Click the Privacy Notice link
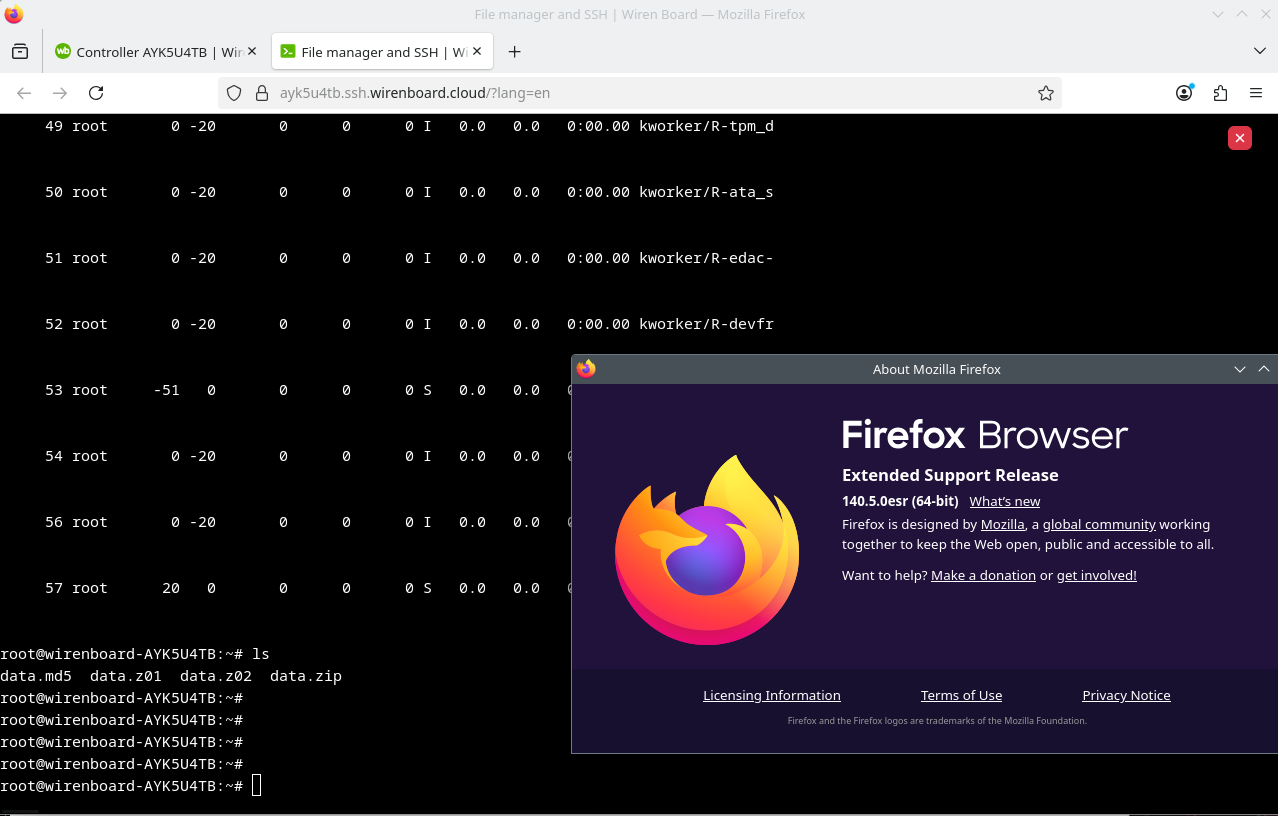The image size is (1278, 816). coord(1126,695)
